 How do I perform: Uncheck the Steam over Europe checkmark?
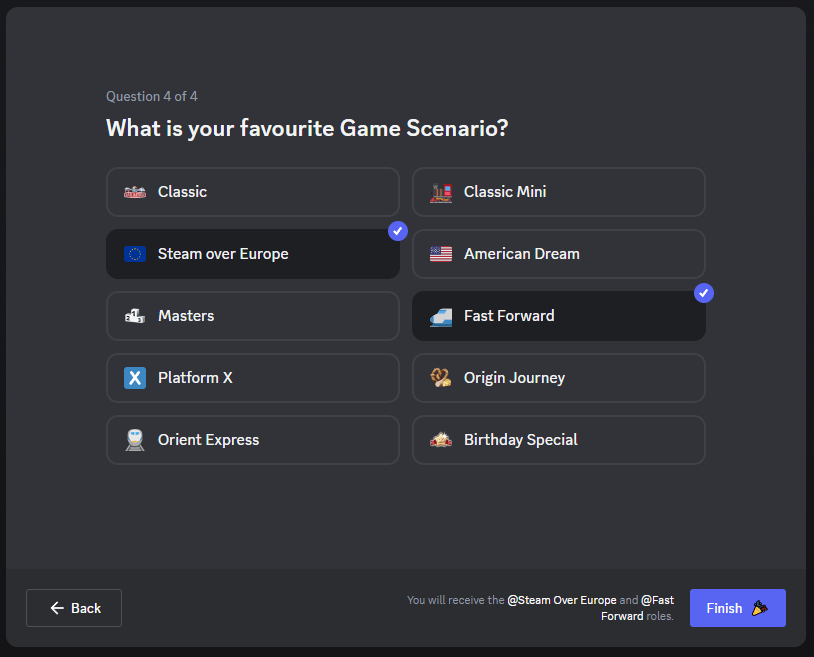point(398,231)
